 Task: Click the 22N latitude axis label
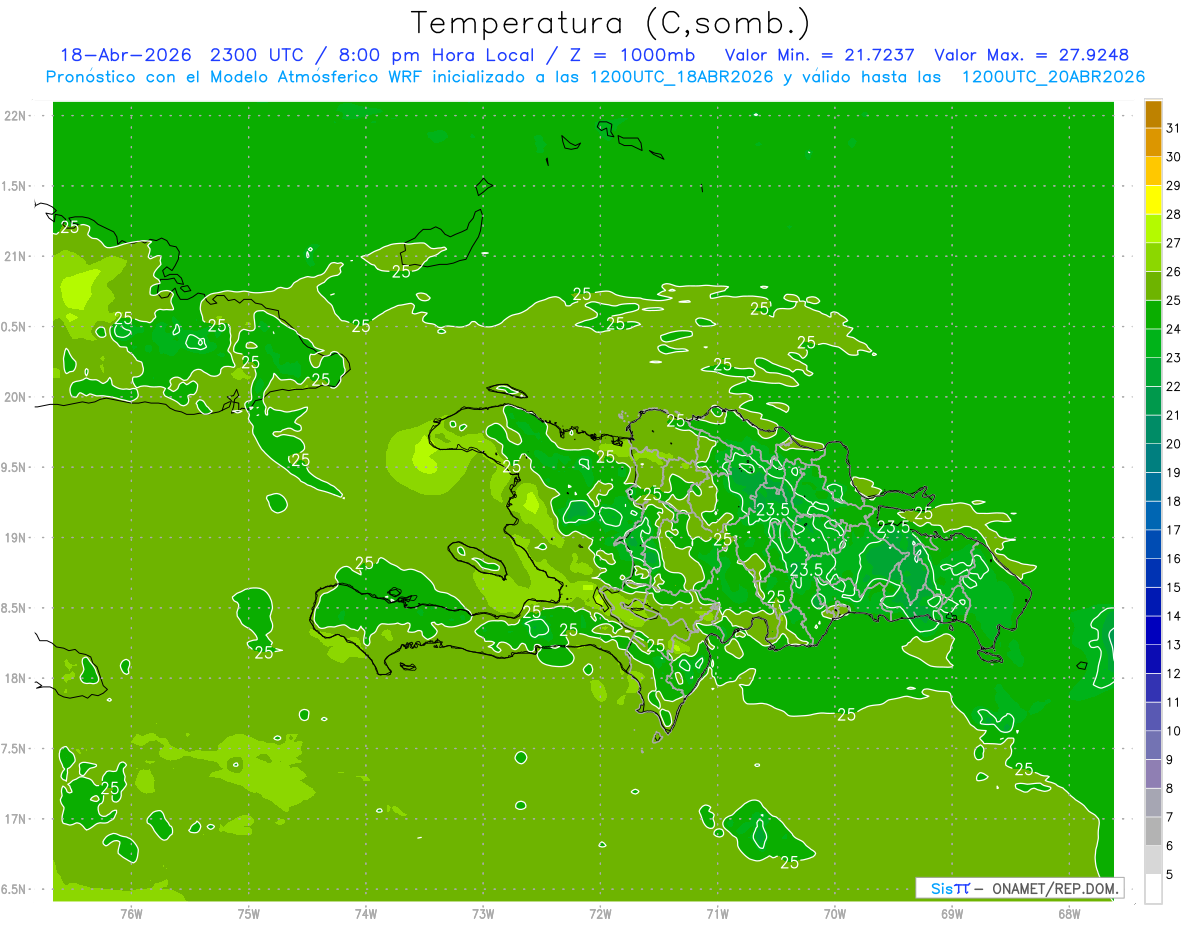click(17, 116)
